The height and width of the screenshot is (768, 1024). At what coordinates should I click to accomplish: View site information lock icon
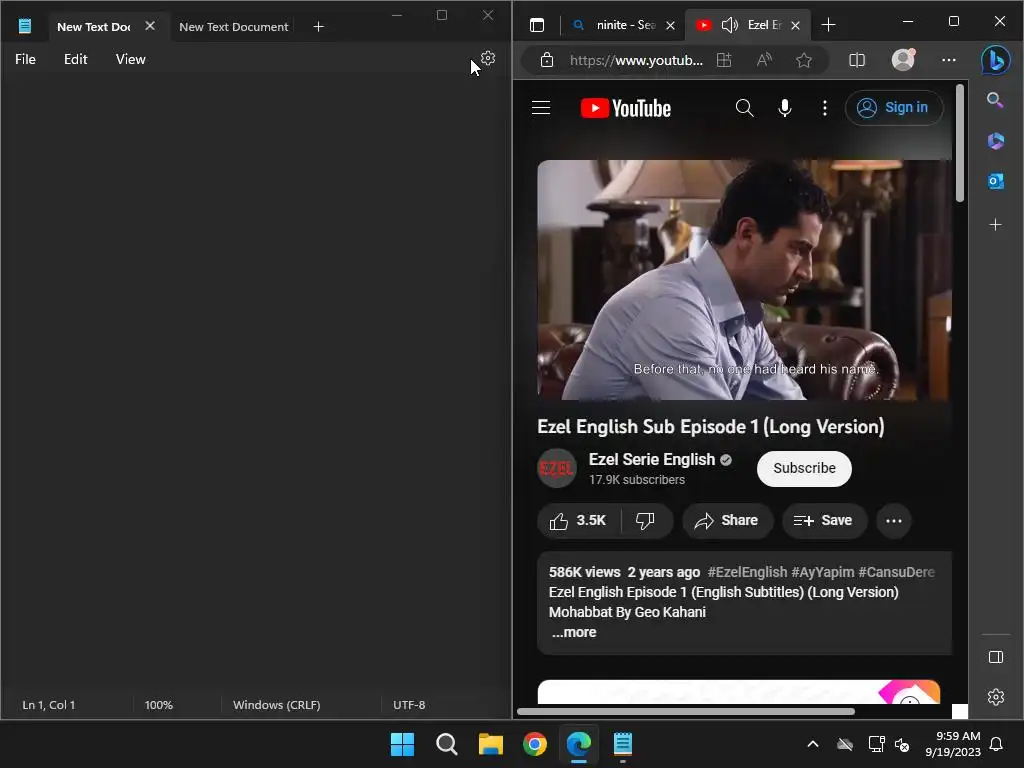coord(547,60)
